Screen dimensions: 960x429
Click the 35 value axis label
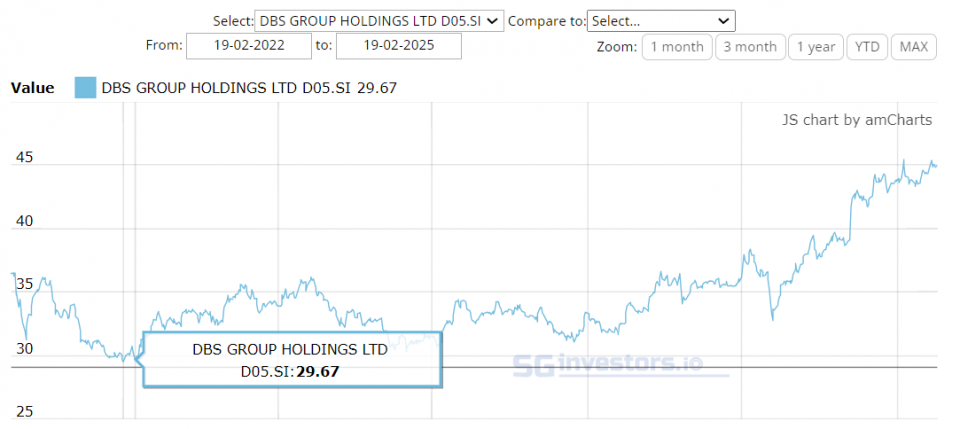point(24,285)
